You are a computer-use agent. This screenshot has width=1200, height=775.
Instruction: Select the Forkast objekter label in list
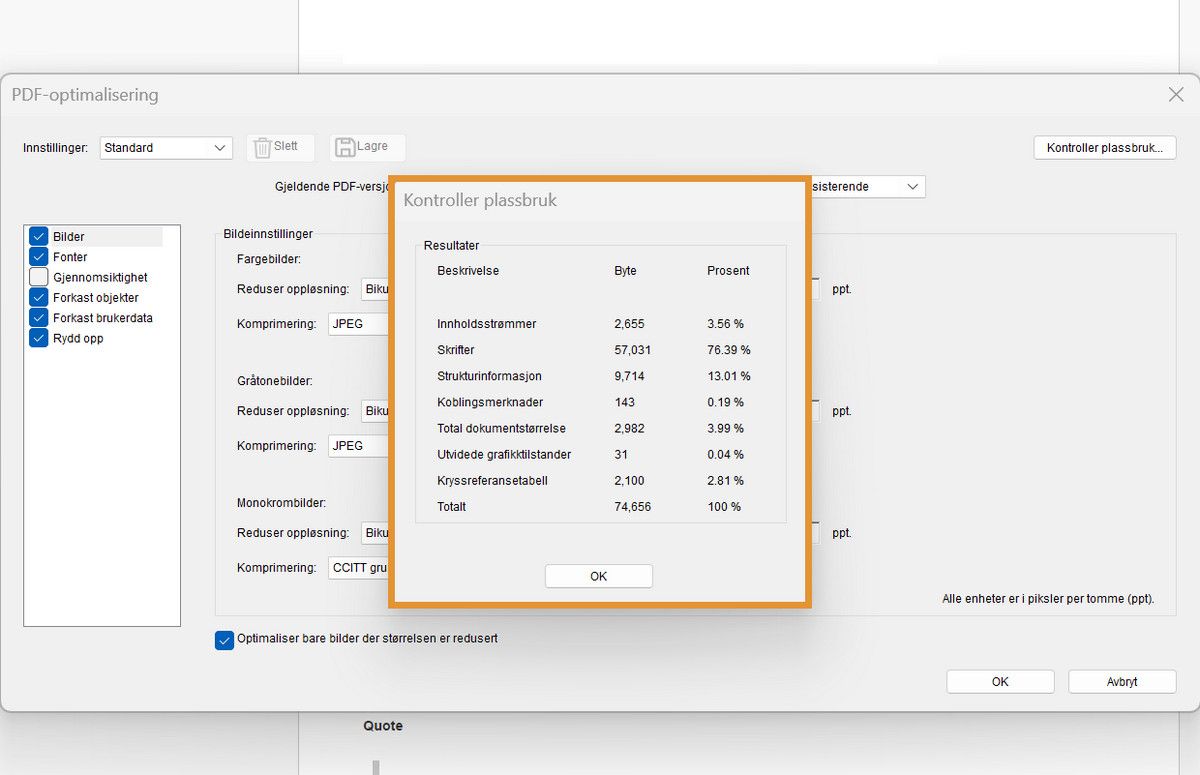coord(96,298)
